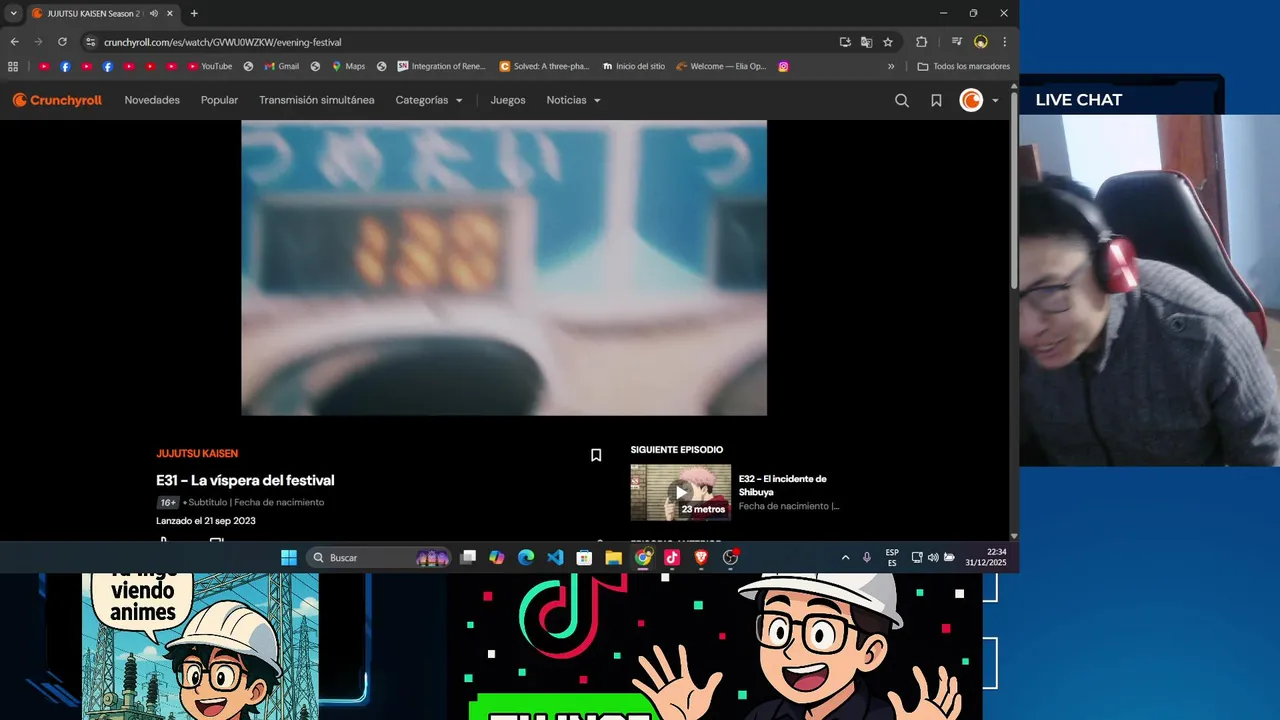Image resolution: width=1280 pixels, height=720 pixels.
Task: Play the next episode thumbnail
Action: click(x=681, y=492)
